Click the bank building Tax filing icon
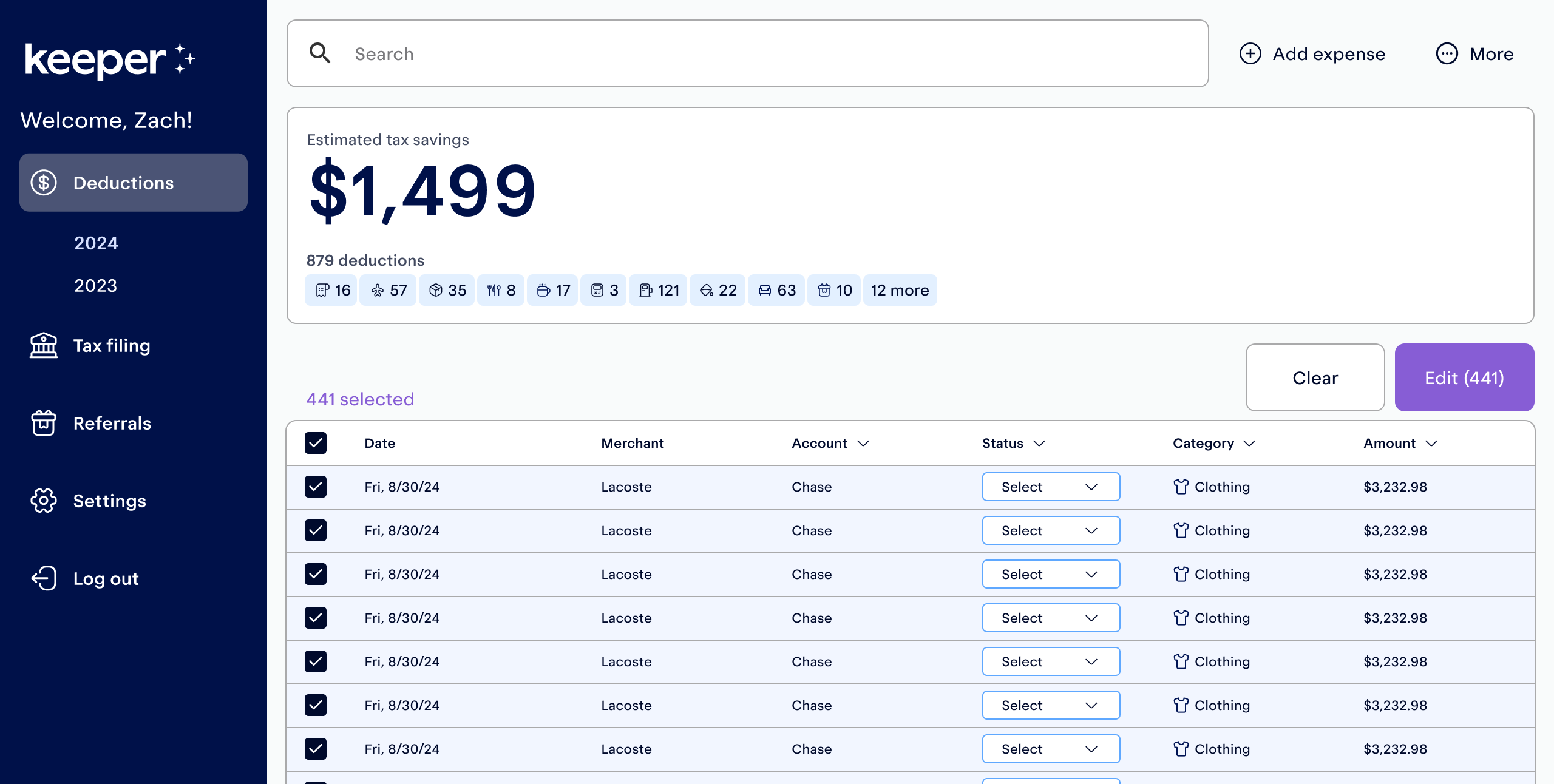The image size is (1554, 784). tap(44, 345)
